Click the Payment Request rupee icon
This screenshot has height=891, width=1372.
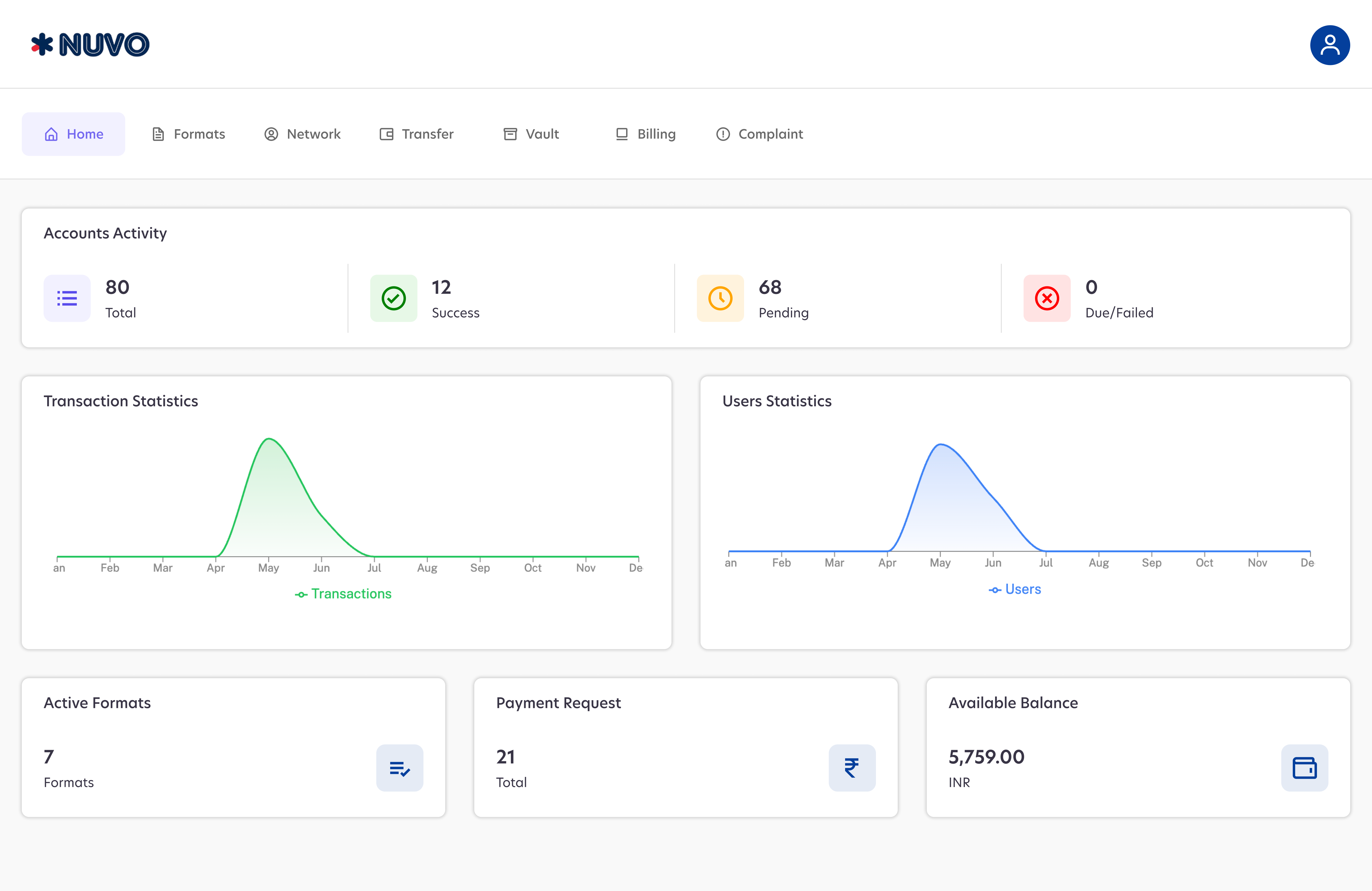[852, 768]
